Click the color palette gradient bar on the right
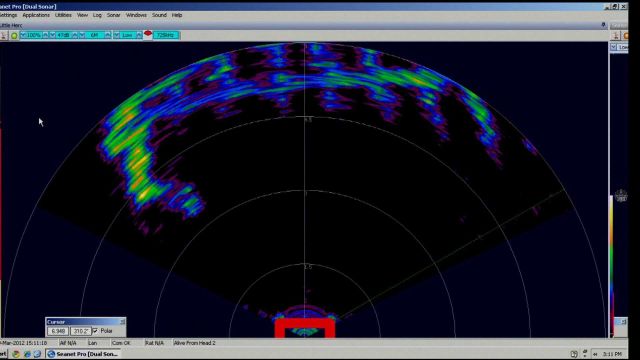Image resolution: width=640 pixels, height=360 pixels. (x=612, y=265)
